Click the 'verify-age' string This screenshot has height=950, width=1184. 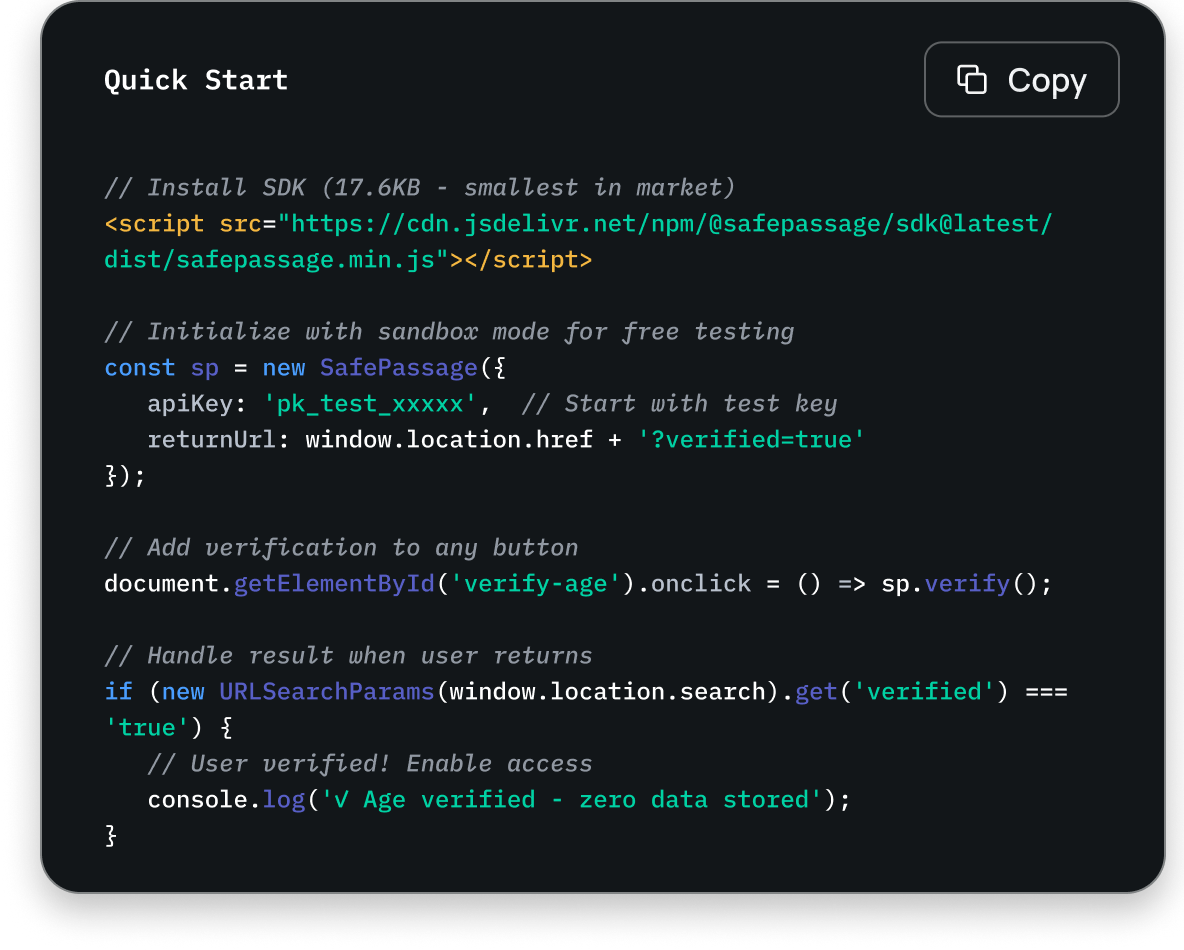[535, 584]
